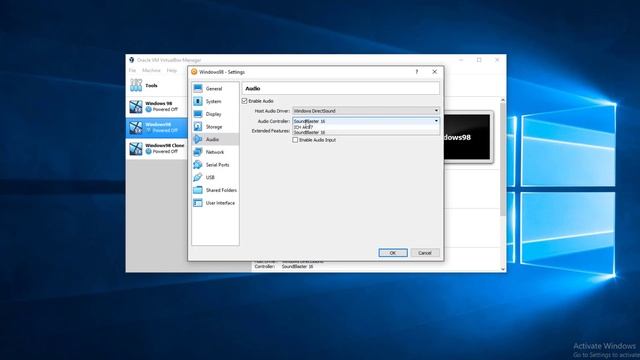
Task: Click the Windows98 preview thumbnail
Action: pos(467,137)
